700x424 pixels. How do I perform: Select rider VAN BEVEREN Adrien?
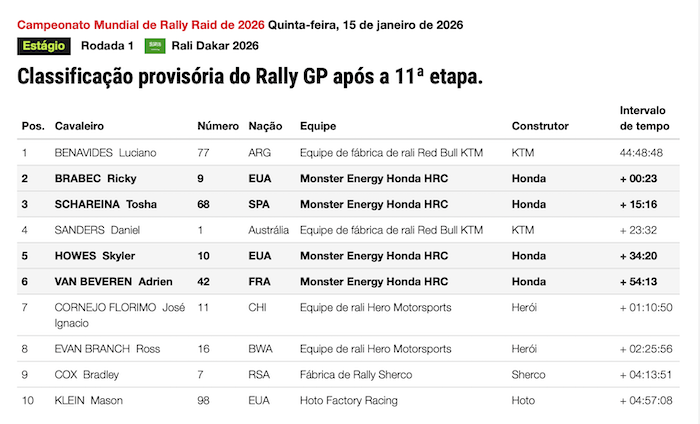(x=113, y=281)
